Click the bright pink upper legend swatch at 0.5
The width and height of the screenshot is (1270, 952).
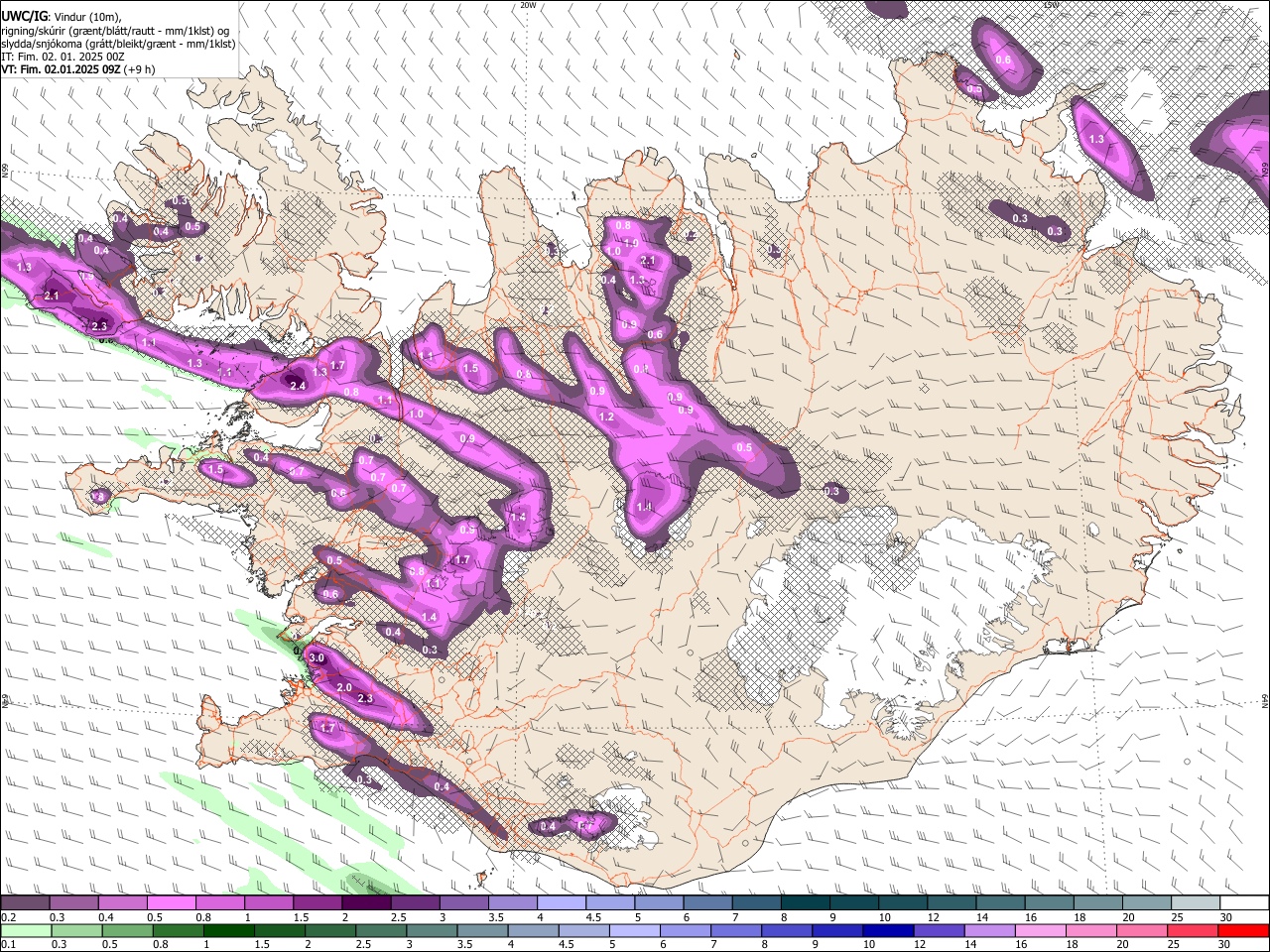click(171, 902)
